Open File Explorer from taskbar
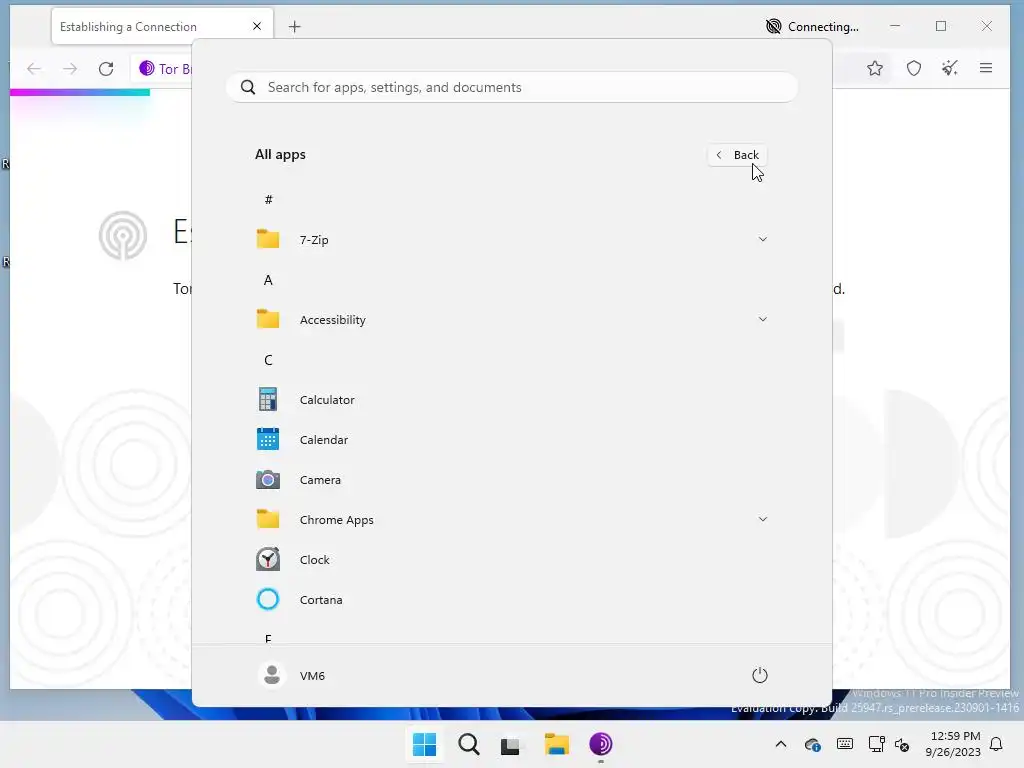The height and width of the screenshot is (768, 1024). (x=556, y=744)
